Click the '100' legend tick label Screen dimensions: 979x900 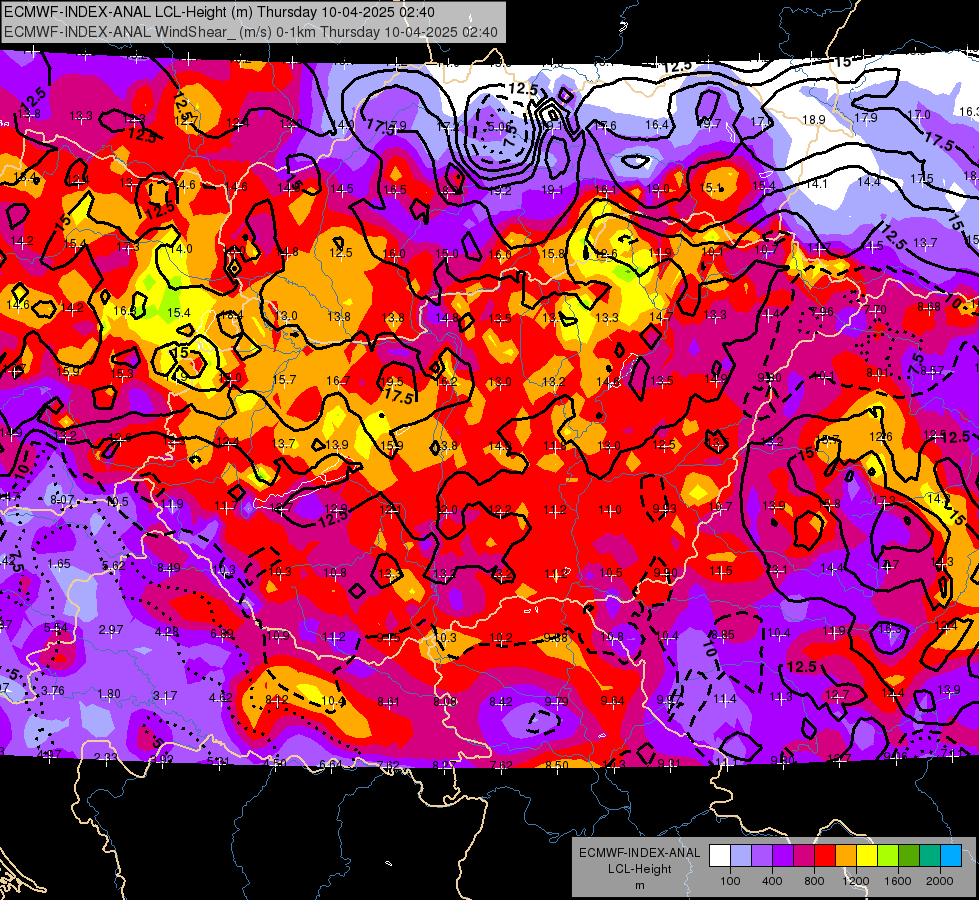(x=730, y=881)
